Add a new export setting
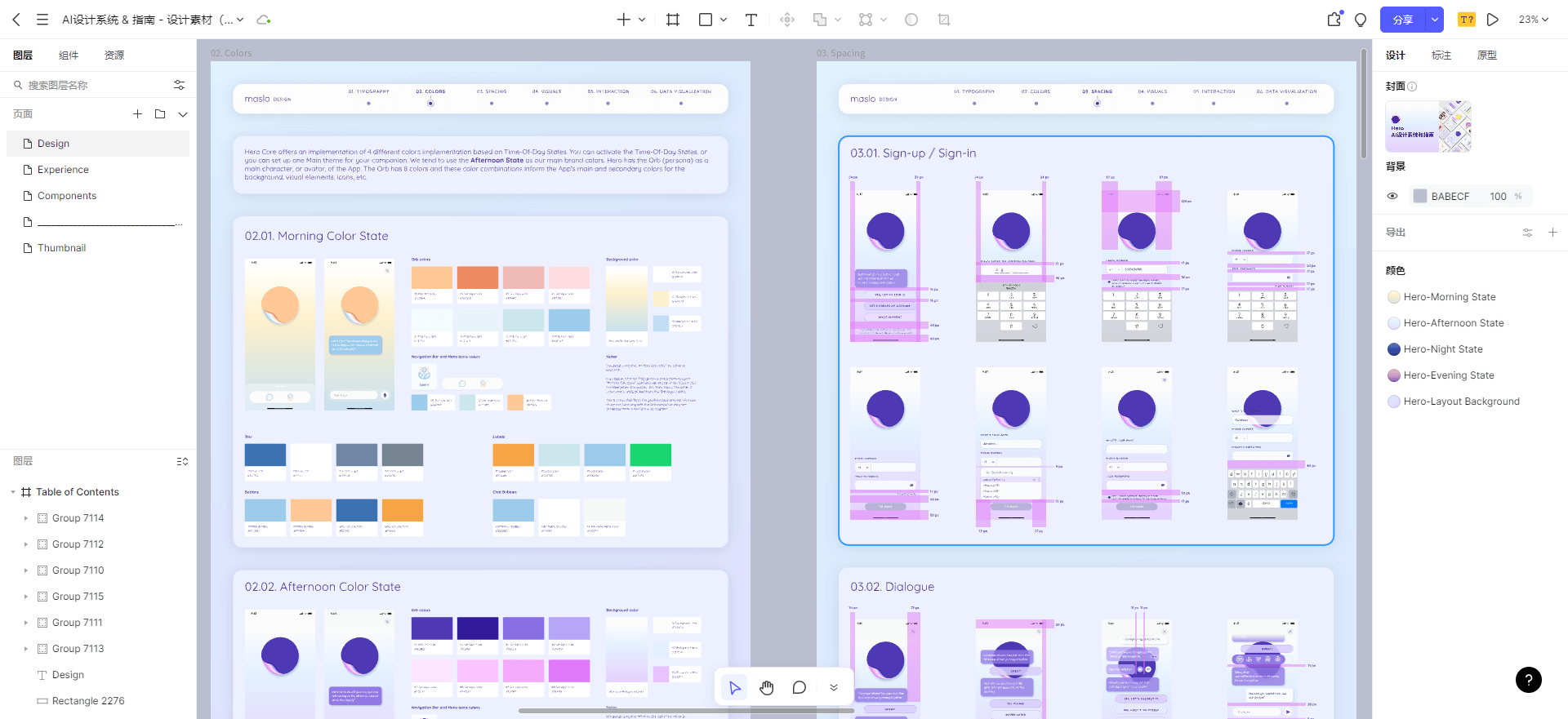Viewport: 1568px width, 719px height. (x=1552, y=233)
